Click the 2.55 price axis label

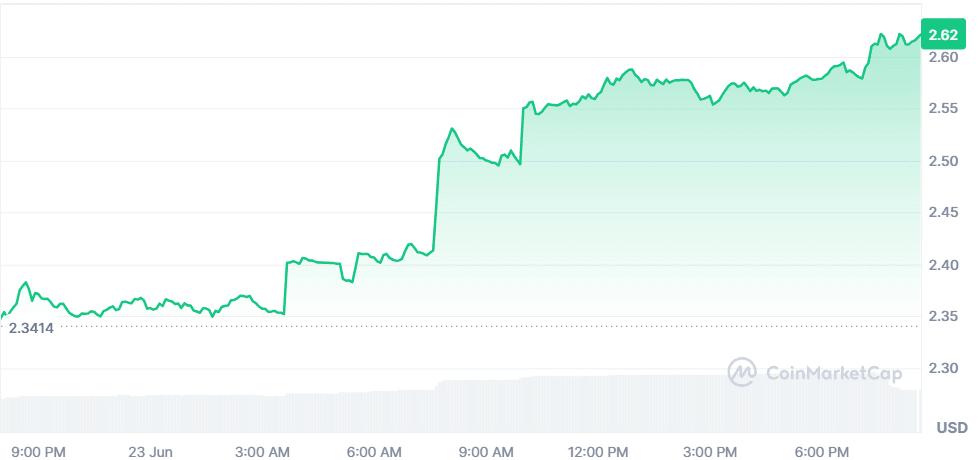coord(943,109)
